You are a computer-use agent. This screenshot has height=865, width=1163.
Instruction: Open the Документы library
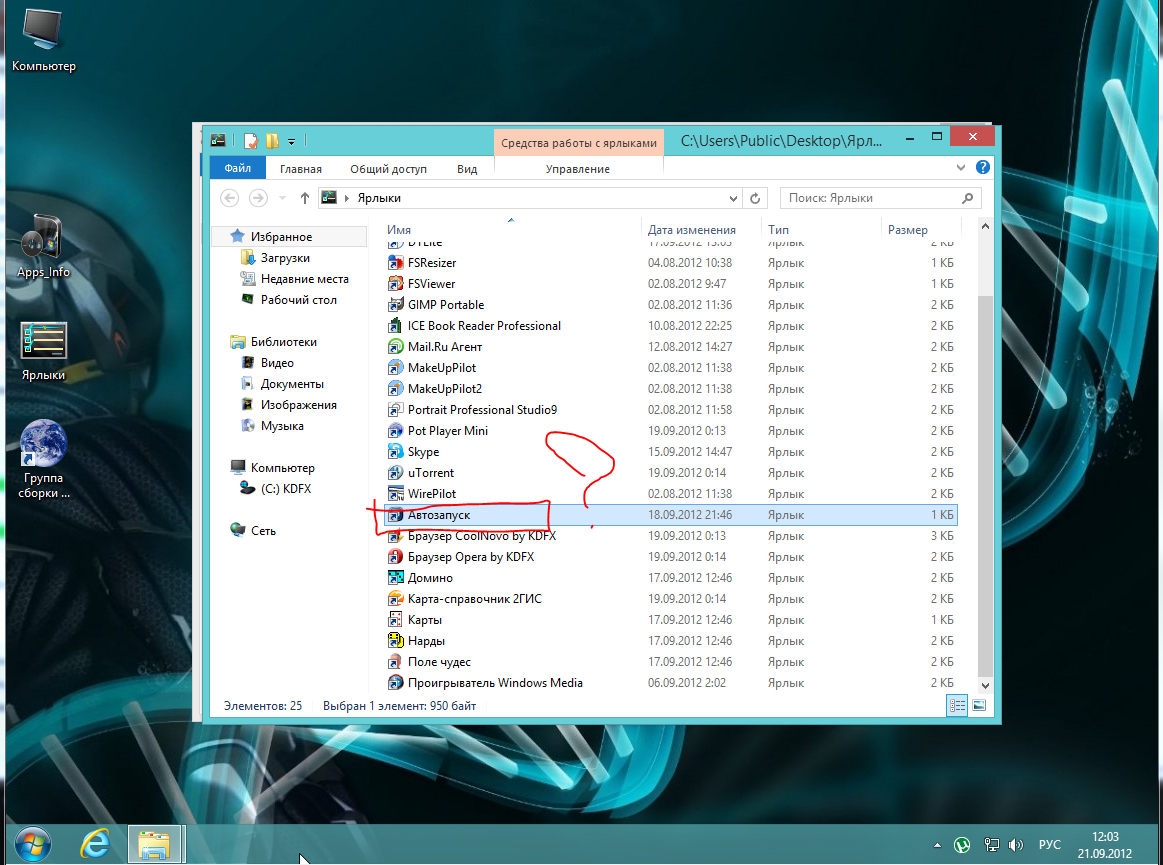coord(291,384)
